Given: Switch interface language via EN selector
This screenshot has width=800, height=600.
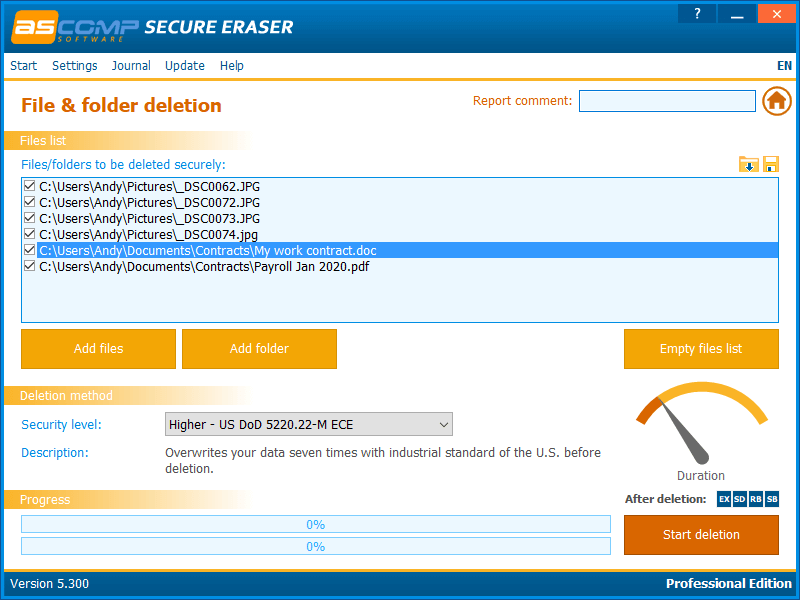Looking at the screenshot, I should pos(785,65).
